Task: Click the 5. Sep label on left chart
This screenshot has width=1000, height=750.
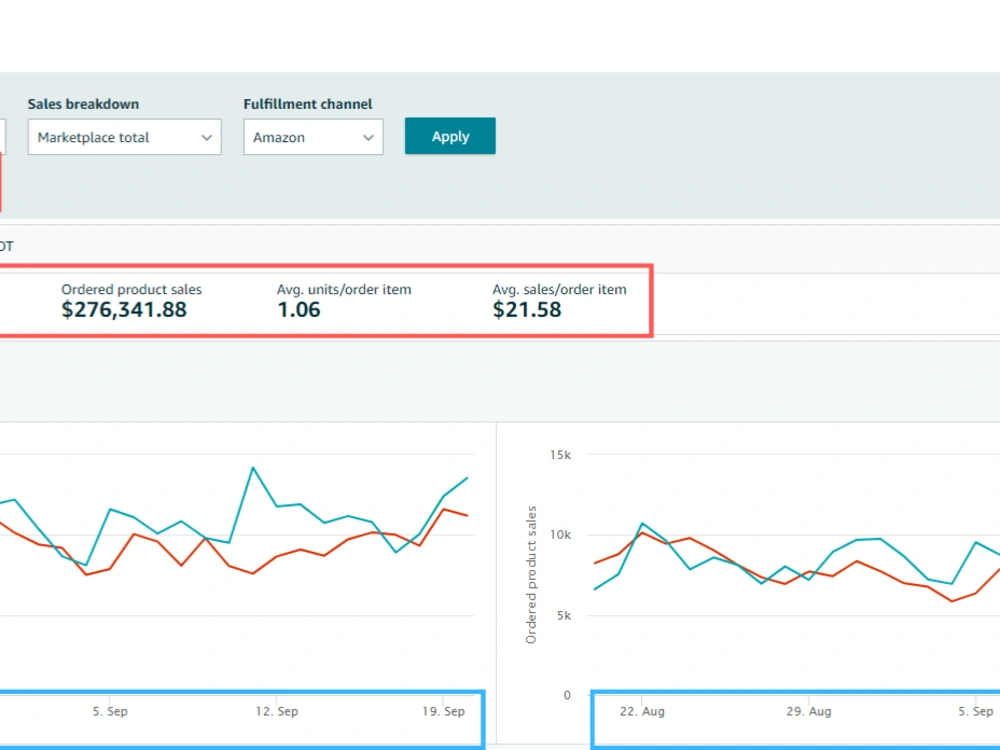Action: 110,711
